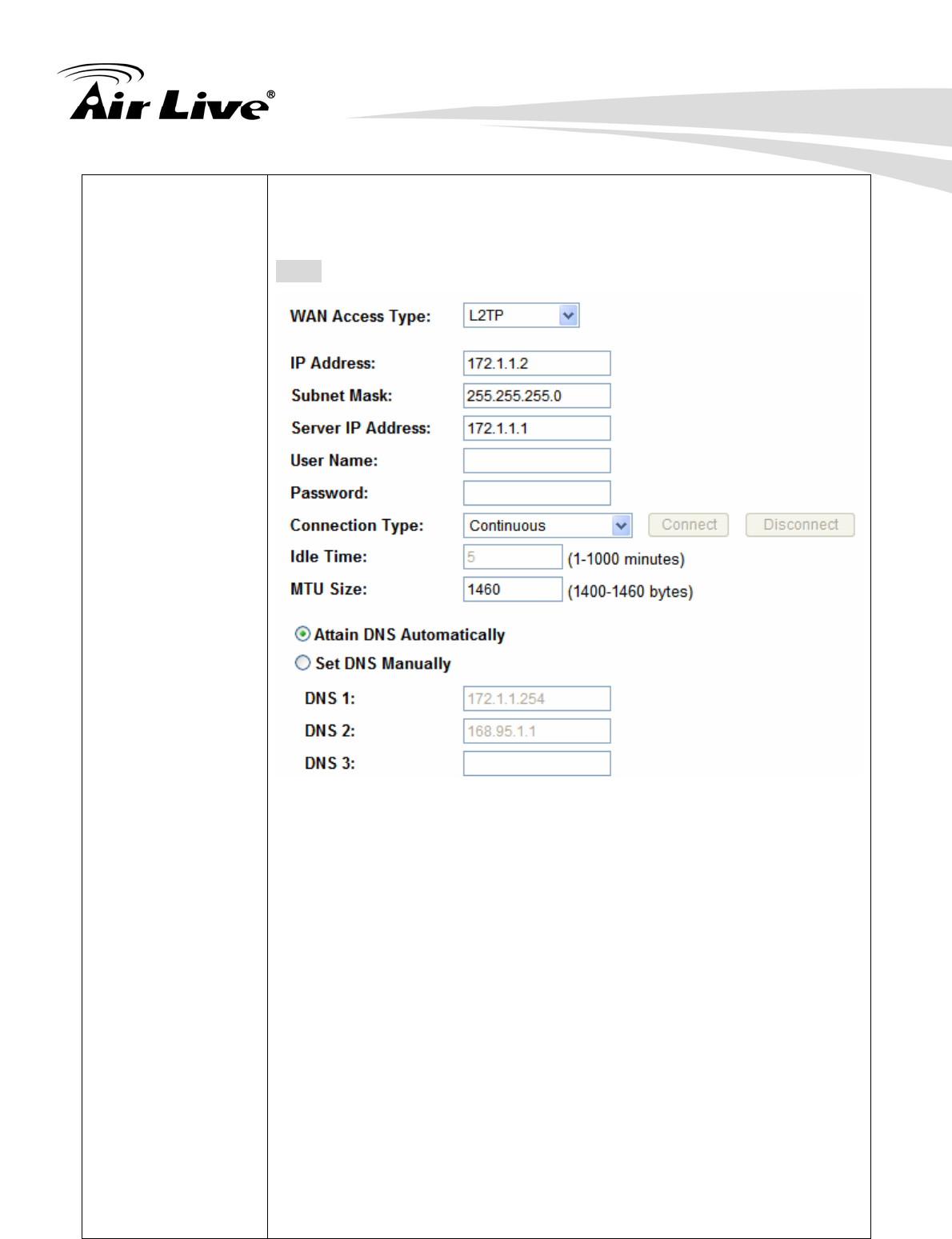Viewport: 952px width, 1239px height.
Task: Click the "Subnet Mask:" label
Action: [342, 396]
